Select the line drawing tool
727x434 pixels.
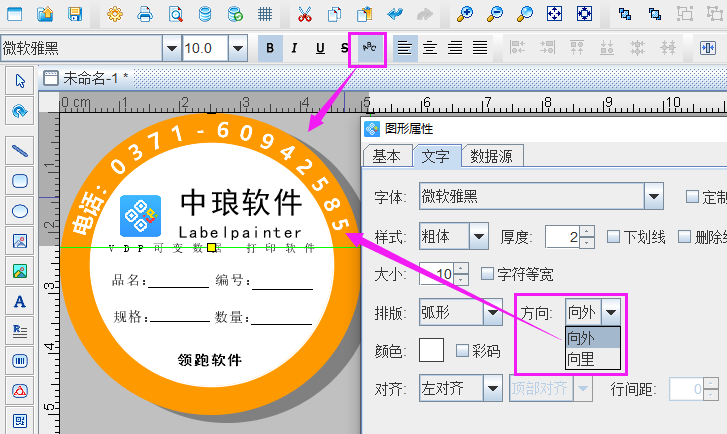(19, 151)
